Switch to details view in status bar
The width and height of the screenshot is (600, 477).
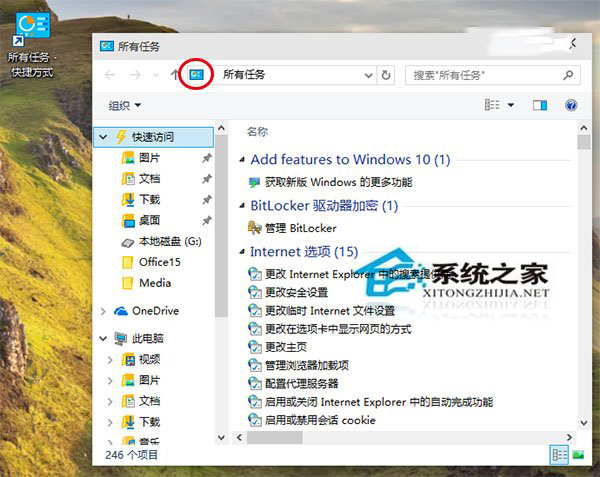pos(559,455)
